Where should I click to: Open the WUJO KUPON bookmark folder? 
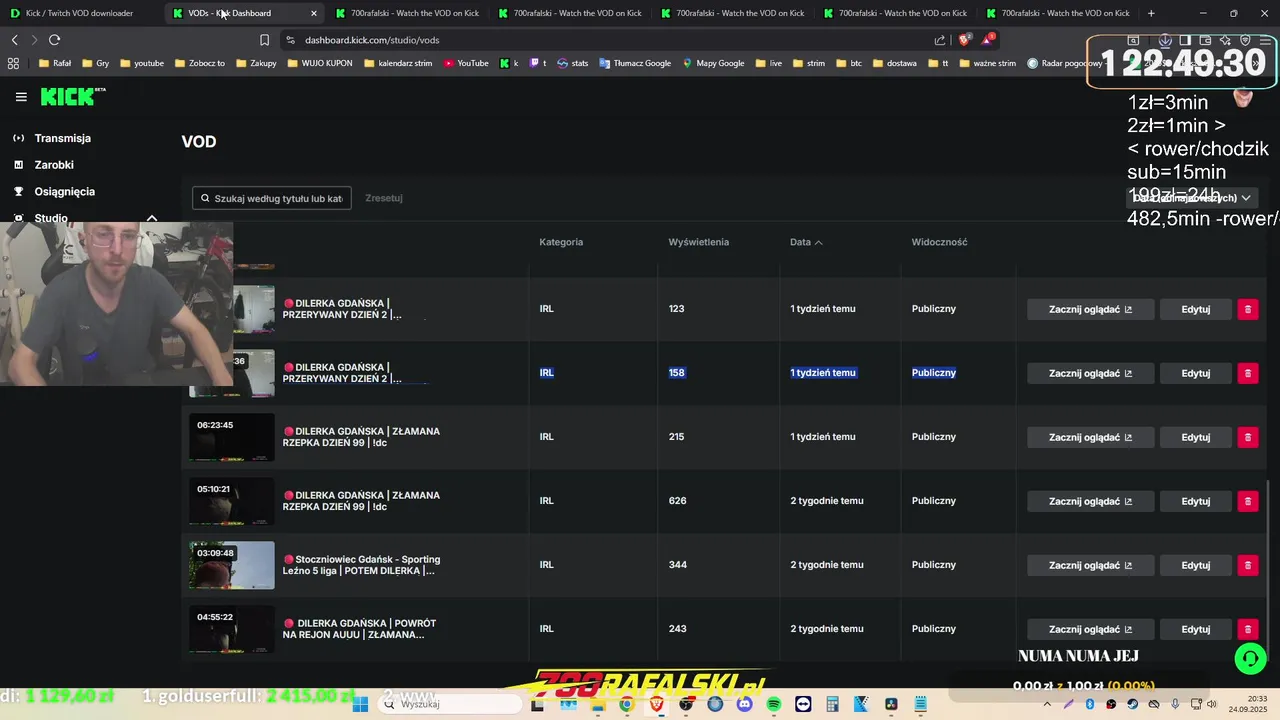click(319, 63)
